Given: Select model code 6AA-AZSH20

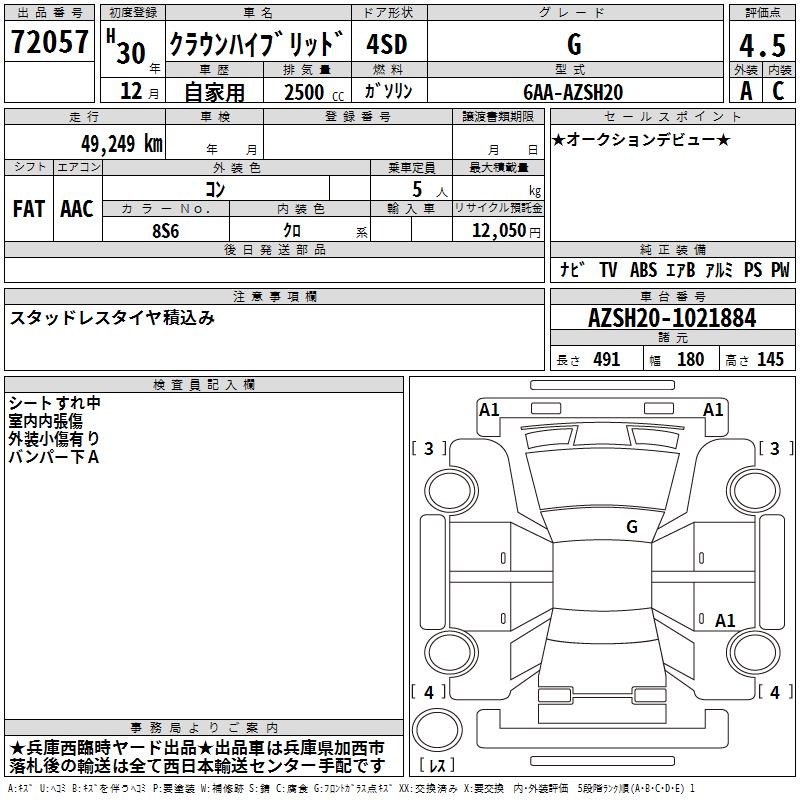Looking at the screenshot, I should pos(573,92).
